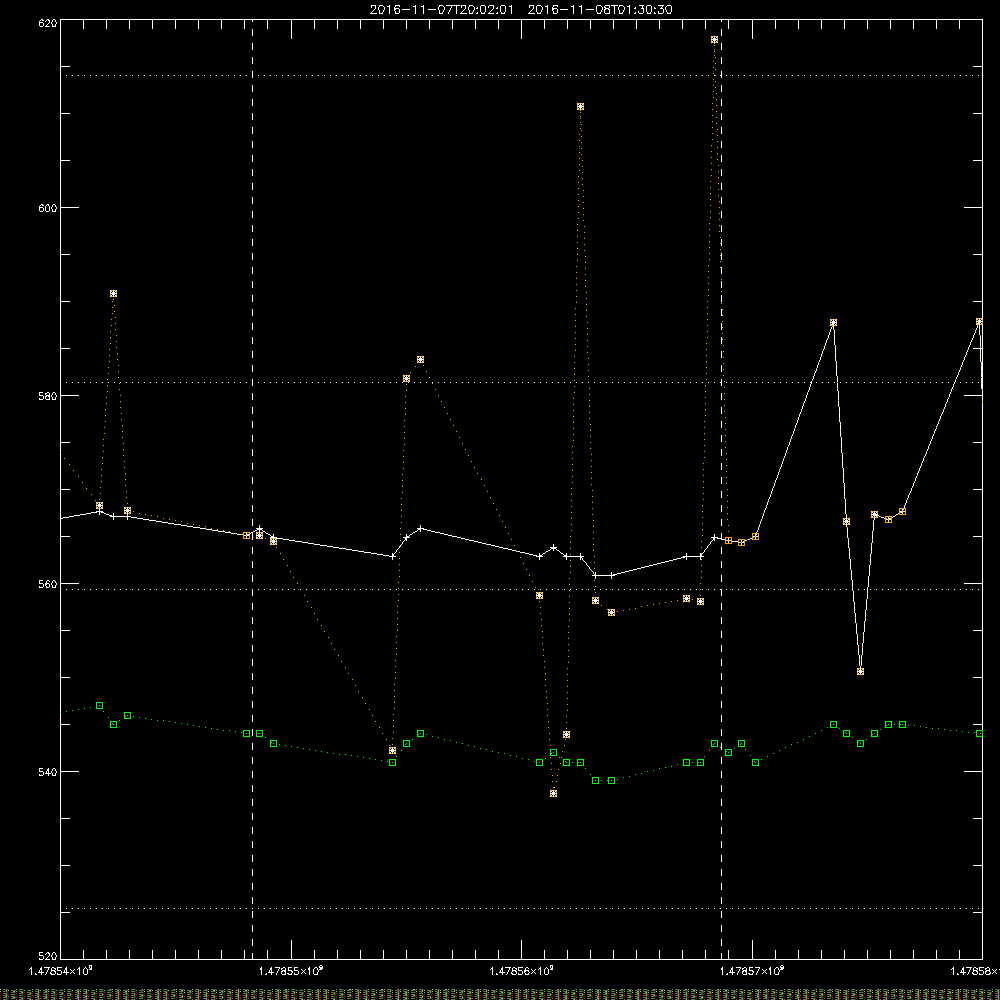This screenshot has height=1000, width=1000.
Task: Select the orange spike marker near 591
Action: point(114,293)
